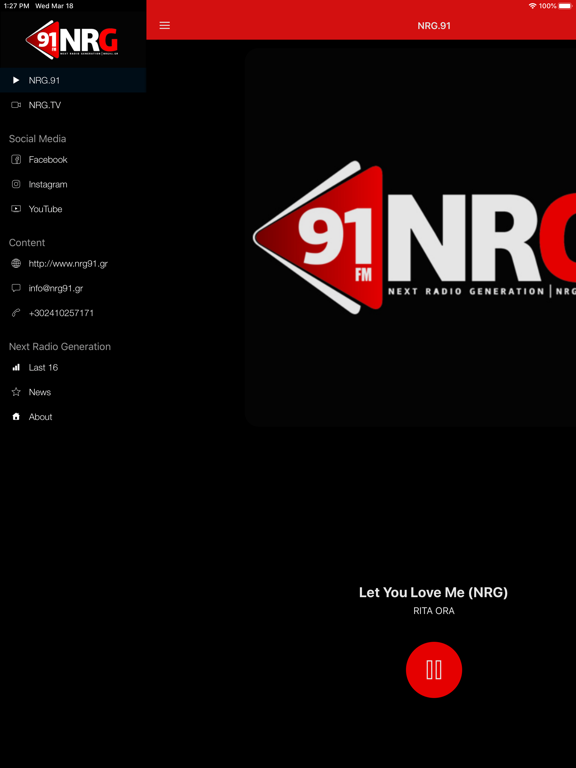This screenshot has width=576, height=768.
Task: Click the Facebook icon
Action: [x=16, y=160]
